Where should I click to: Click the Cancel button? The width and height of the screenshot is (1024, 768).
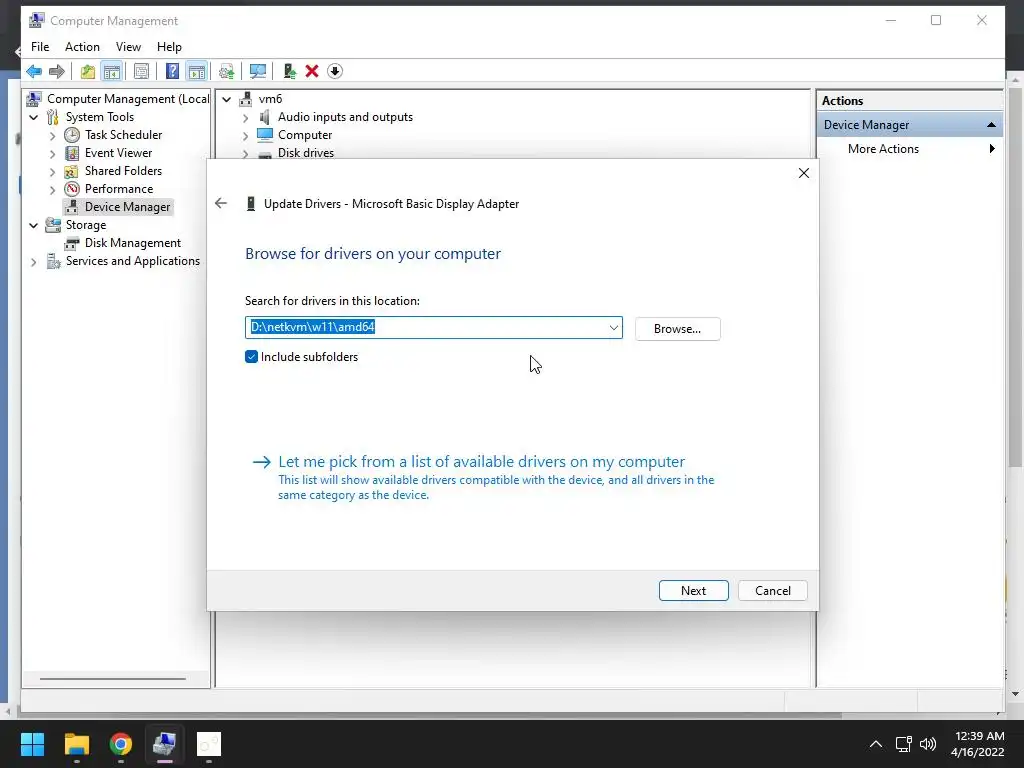(x=773, y=590)
